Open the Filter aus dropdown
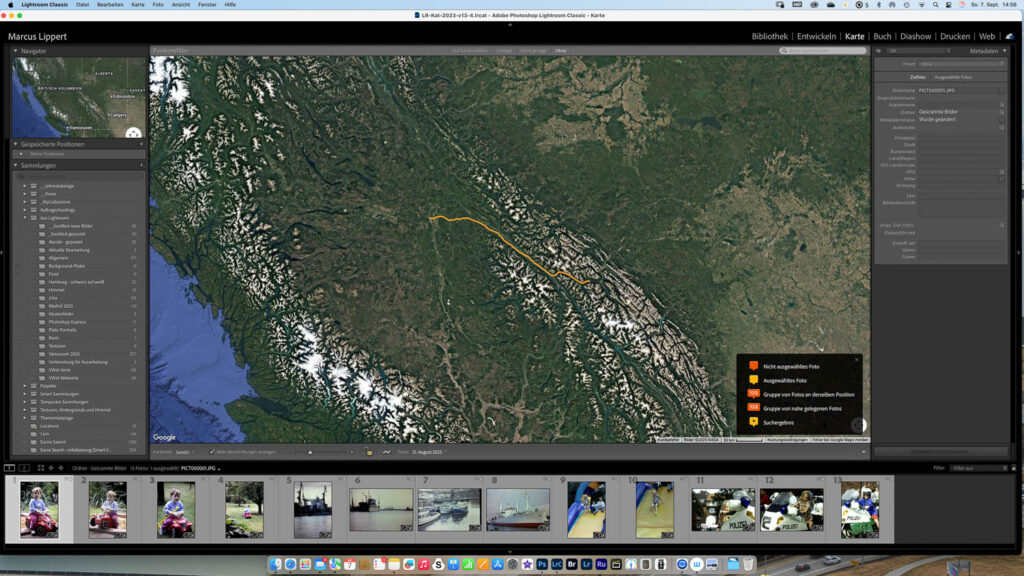 [x=979, y=468]
